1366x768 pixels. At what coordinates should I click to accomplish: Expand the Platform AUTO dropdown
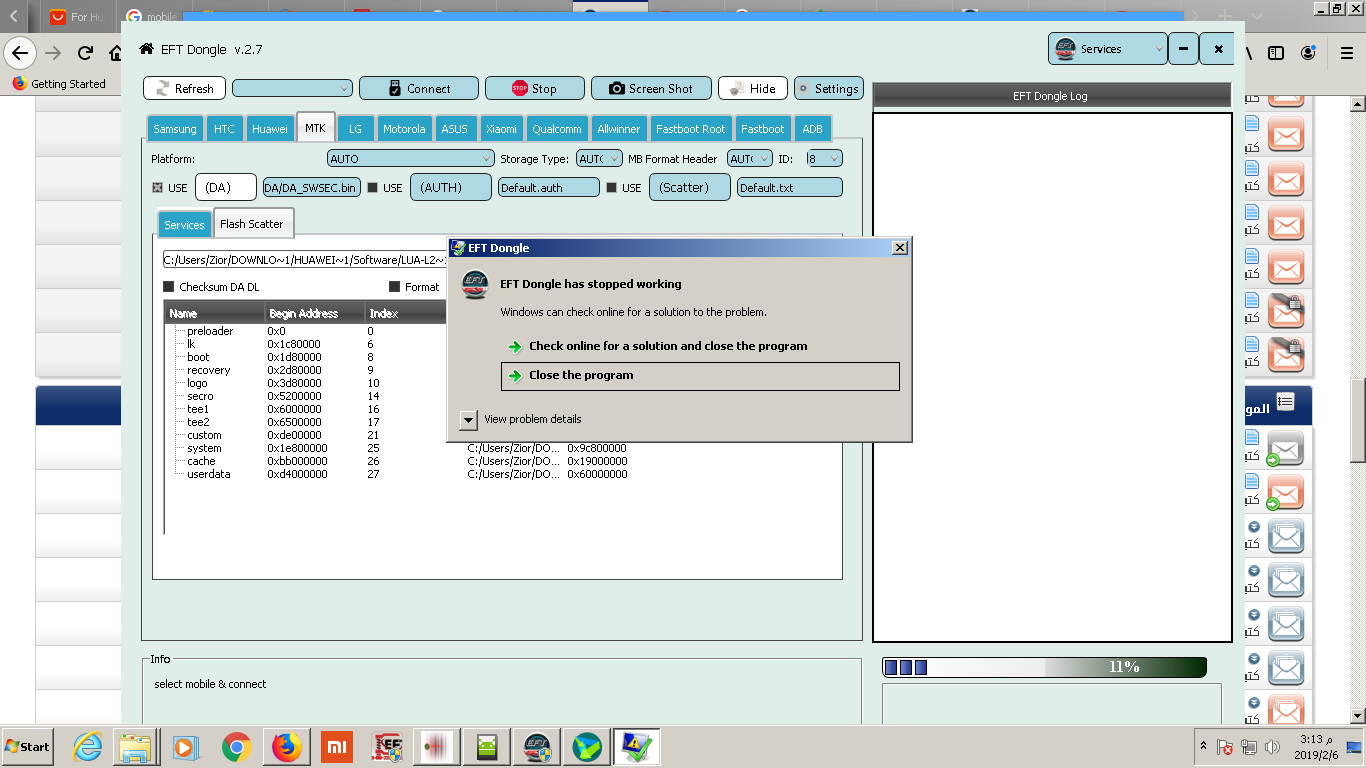411,159
